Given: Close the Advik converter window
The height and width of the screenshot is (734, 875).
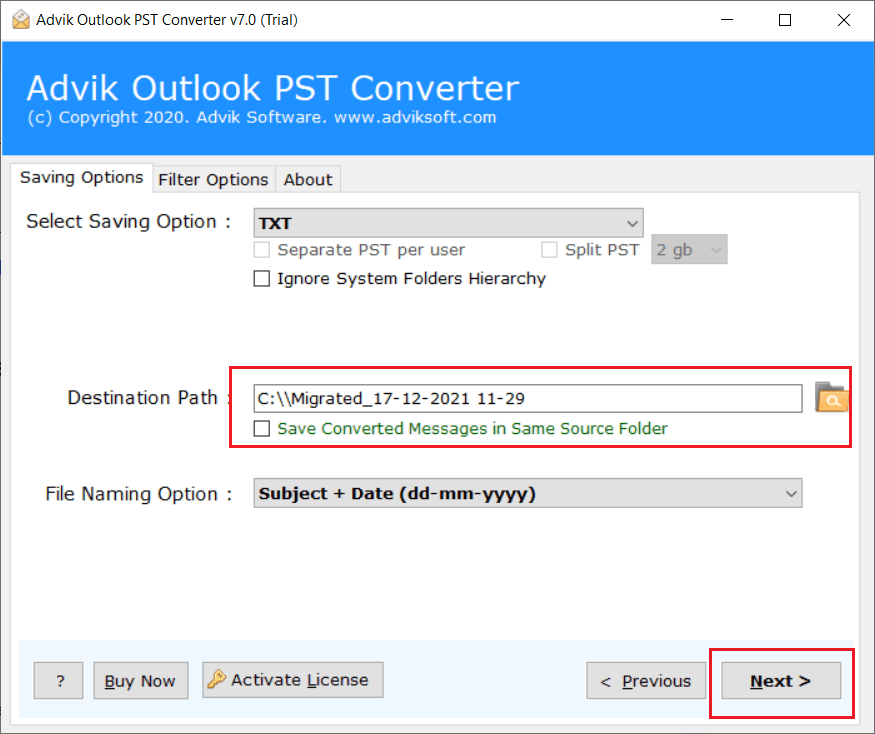Looking at the screenshot, I should [844, 20].
